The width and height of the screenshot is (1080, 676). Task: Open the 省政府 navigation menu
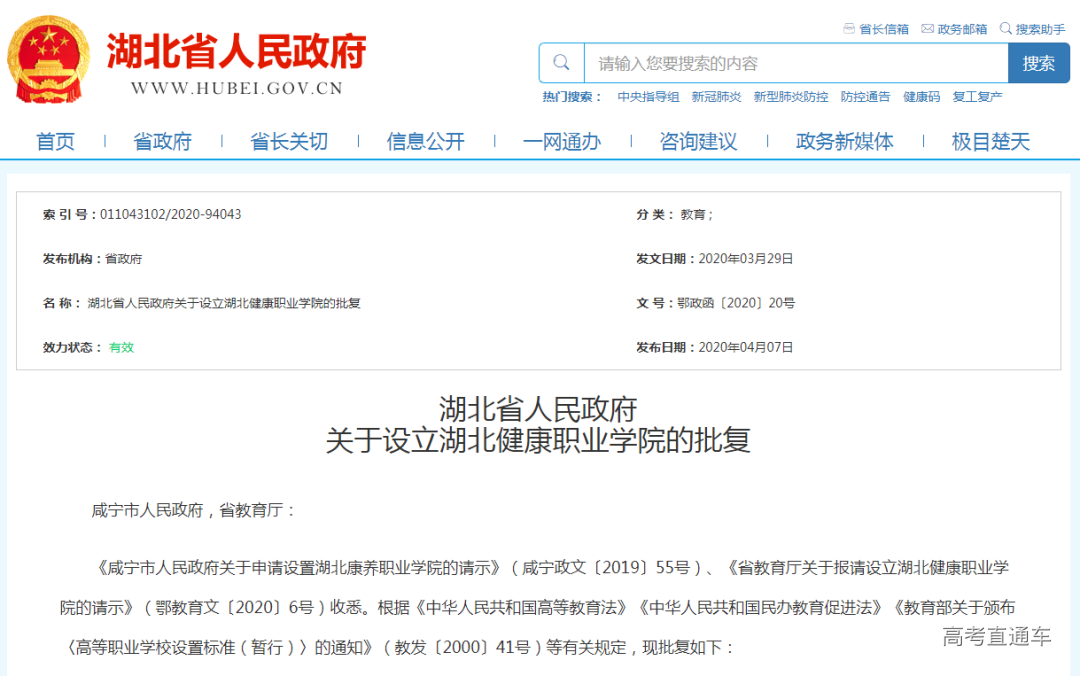(162, 142)
